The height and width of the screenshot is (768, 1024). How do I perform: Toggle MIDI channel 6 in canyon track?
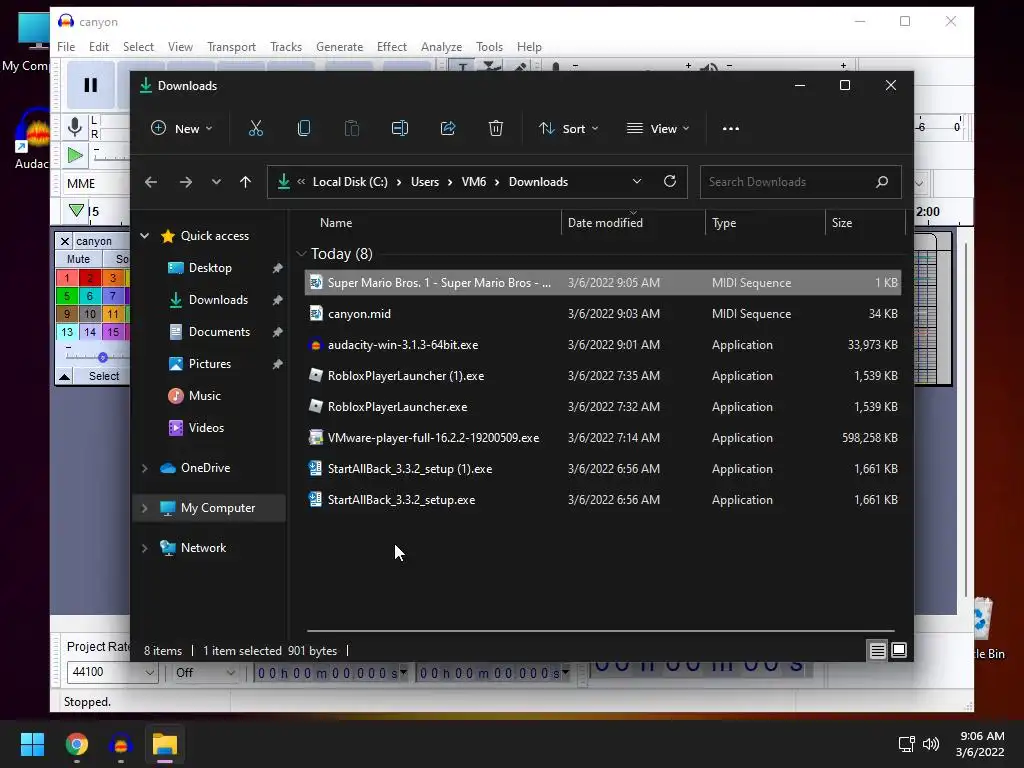[90, 296]
